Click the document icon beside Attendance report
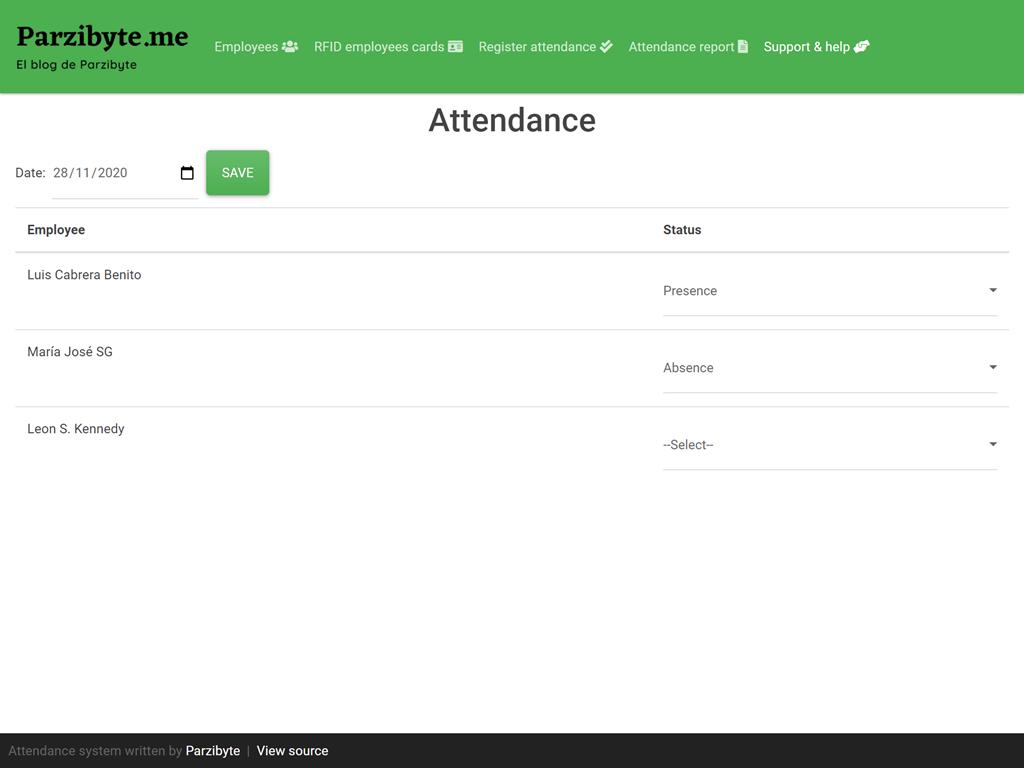The height and width of the screenshot is (768, 1024). (x=743, y=46)
